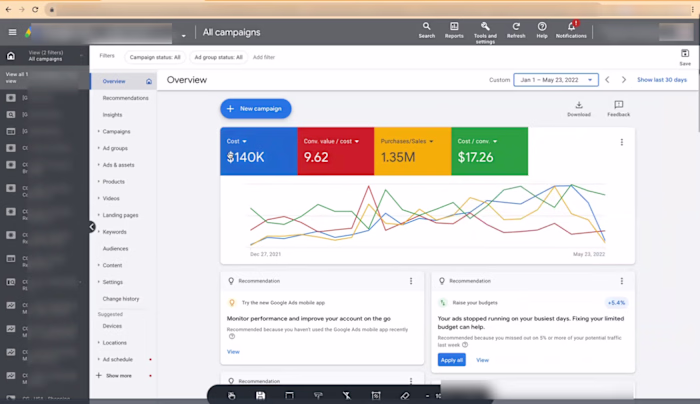The image size is (700, 404).
Task: Click the home icon in left sidebar
Action: pos(11,56)
